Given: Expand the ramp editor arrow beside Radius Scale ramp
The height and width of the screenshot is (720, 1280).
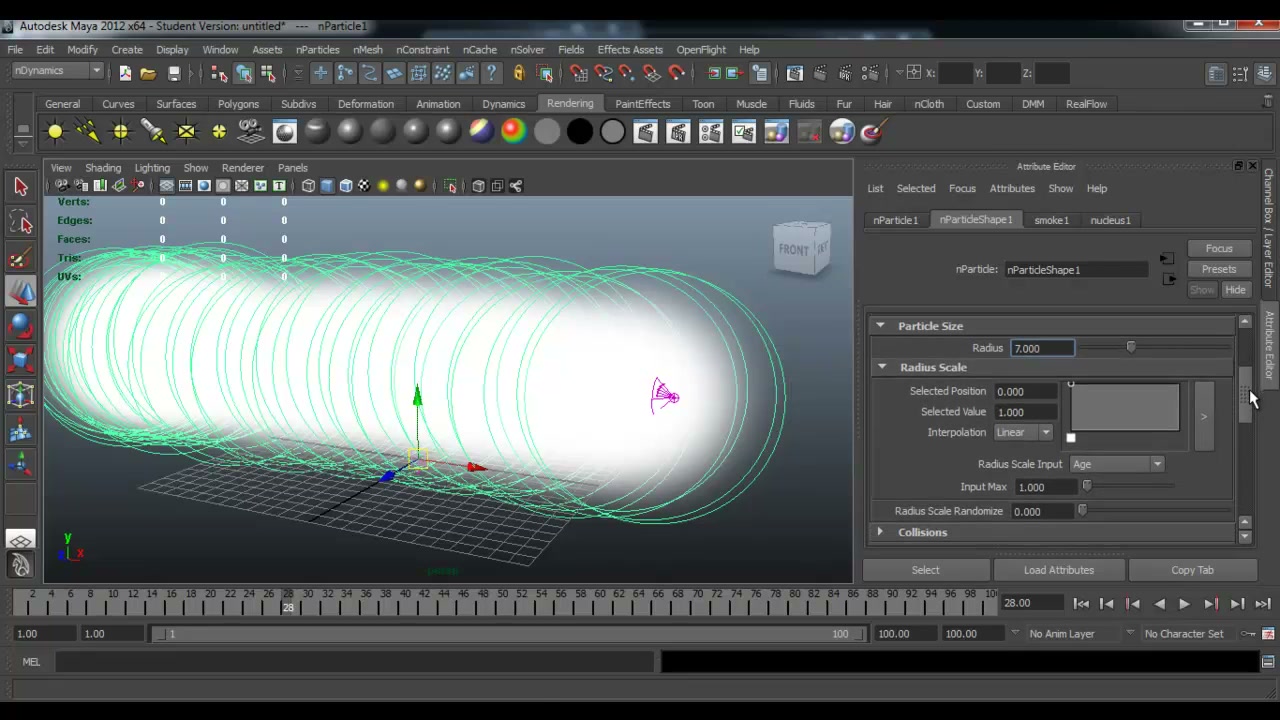Looking at the screenshot, I should [1204, 416].
